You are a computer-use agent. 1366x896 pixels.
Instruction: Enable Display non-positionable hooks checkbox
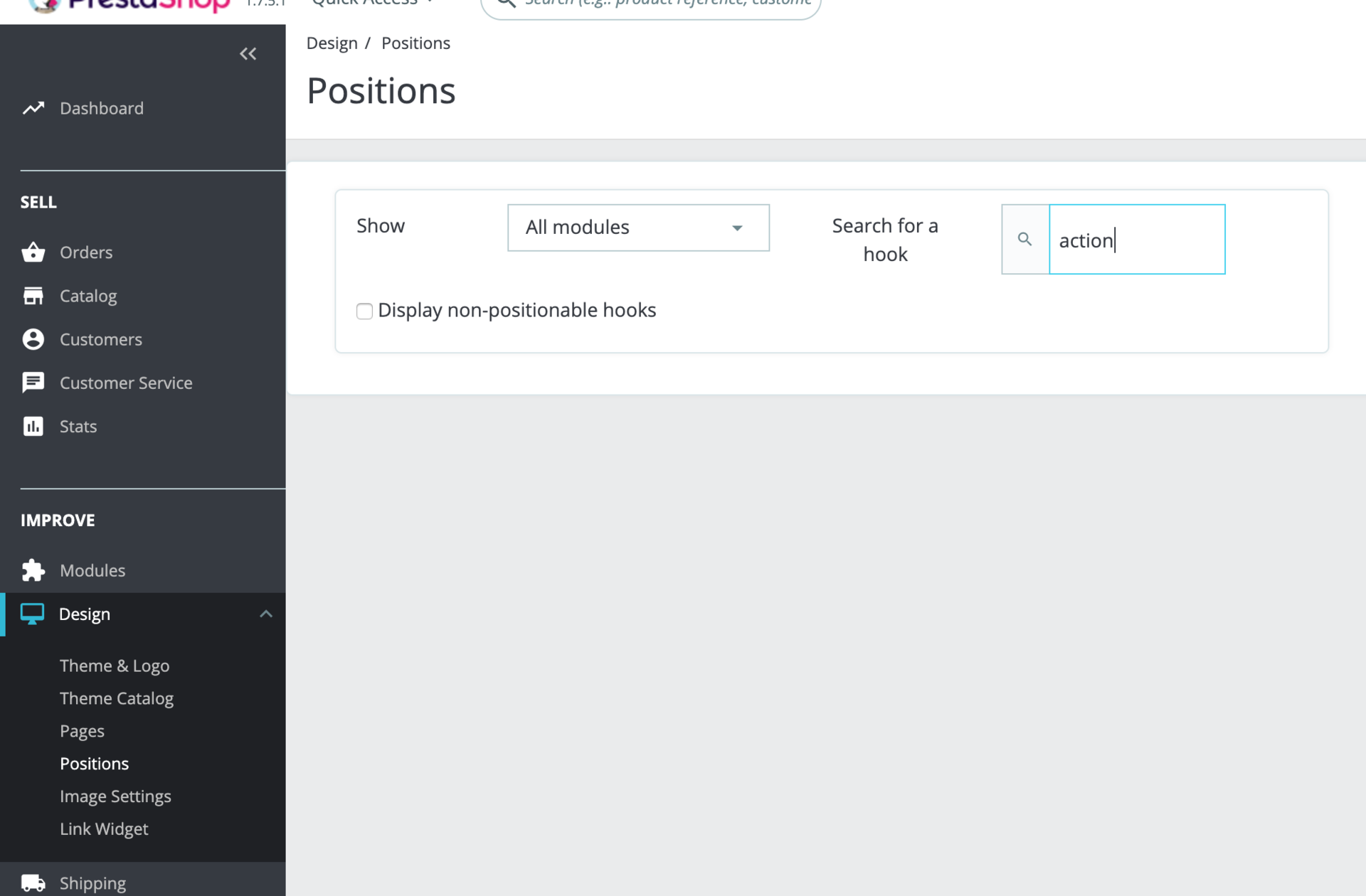[364, 311]
